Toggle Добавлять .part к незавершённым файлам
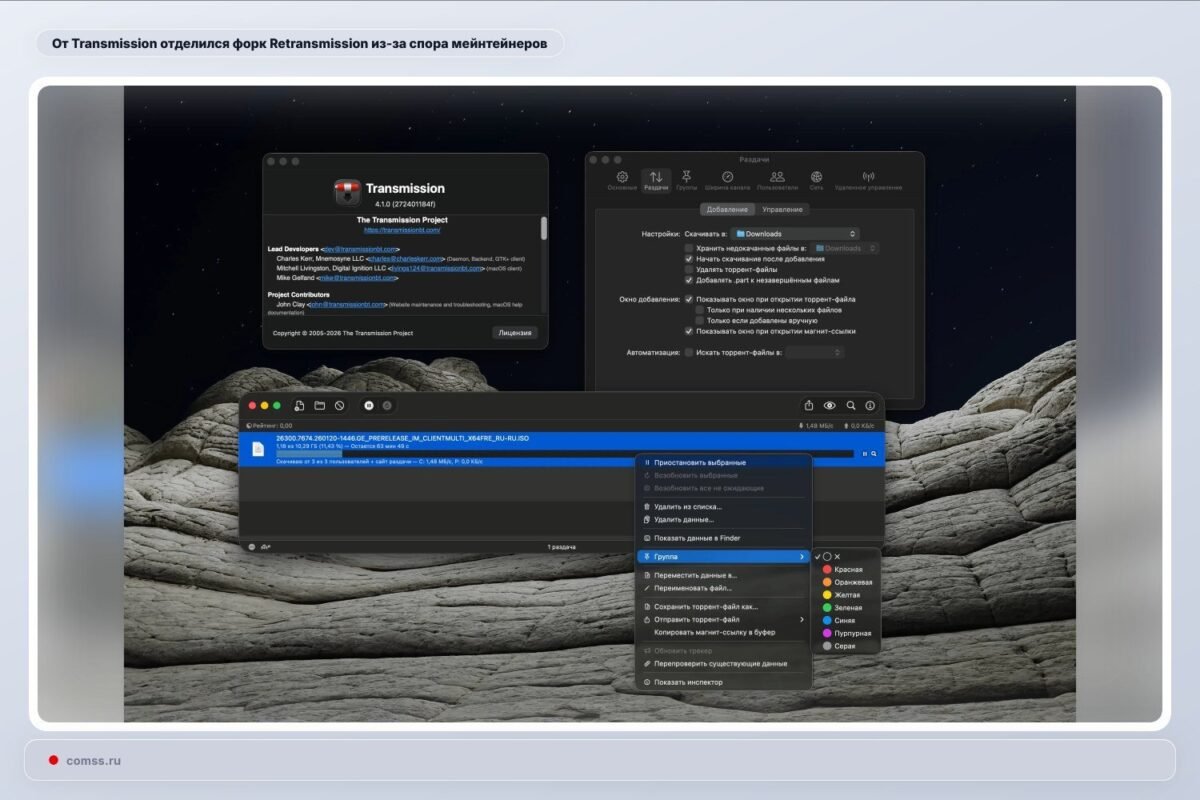Screen dimensions: 1200x800 688,280
